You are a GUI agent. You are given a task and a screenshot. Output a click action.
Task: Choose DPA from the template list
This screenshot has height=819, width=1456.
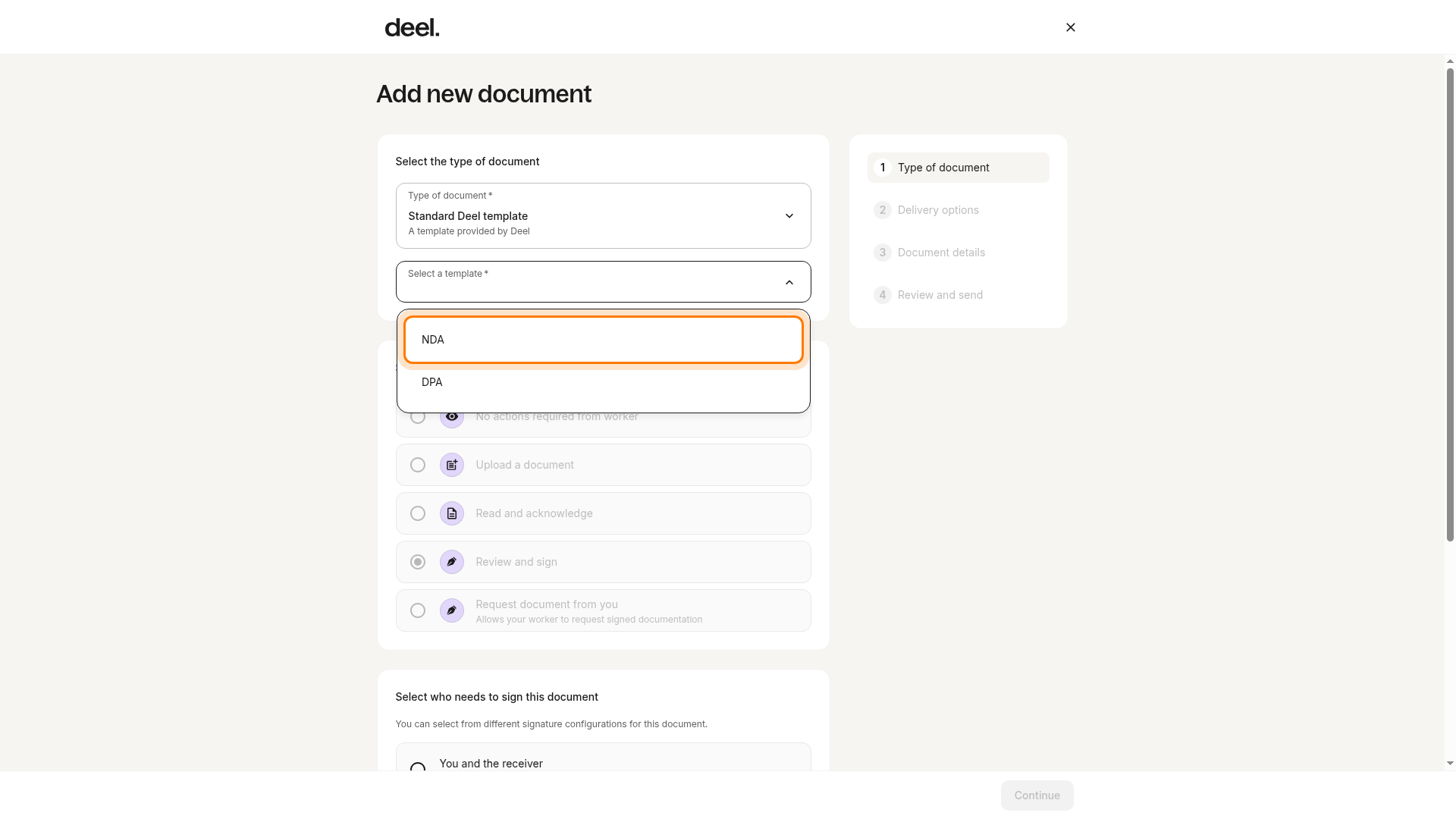603,382
